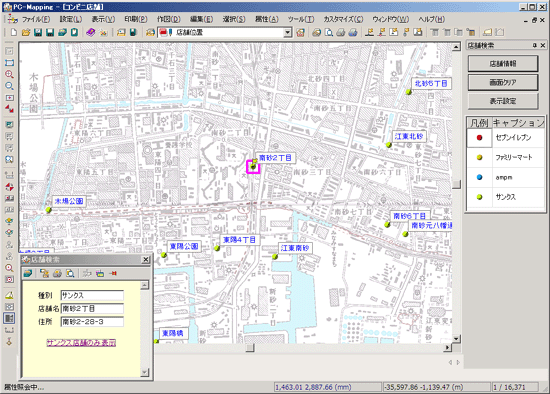The image size is (550, 394).
Task: Open the ファイル(F) menu
Action: 36,19
